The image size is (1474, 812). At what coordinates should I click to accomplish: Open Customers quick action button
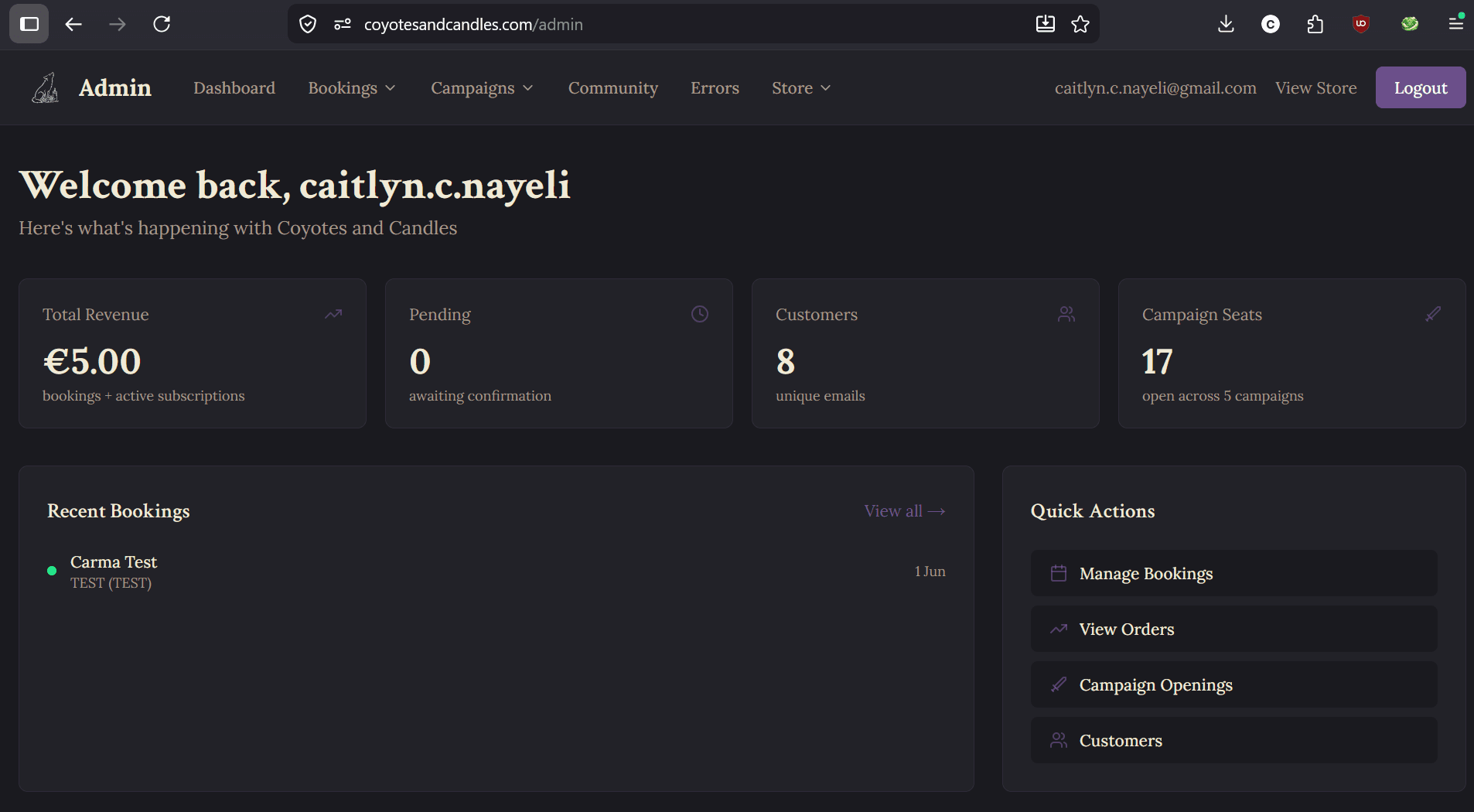point(1233,740)
